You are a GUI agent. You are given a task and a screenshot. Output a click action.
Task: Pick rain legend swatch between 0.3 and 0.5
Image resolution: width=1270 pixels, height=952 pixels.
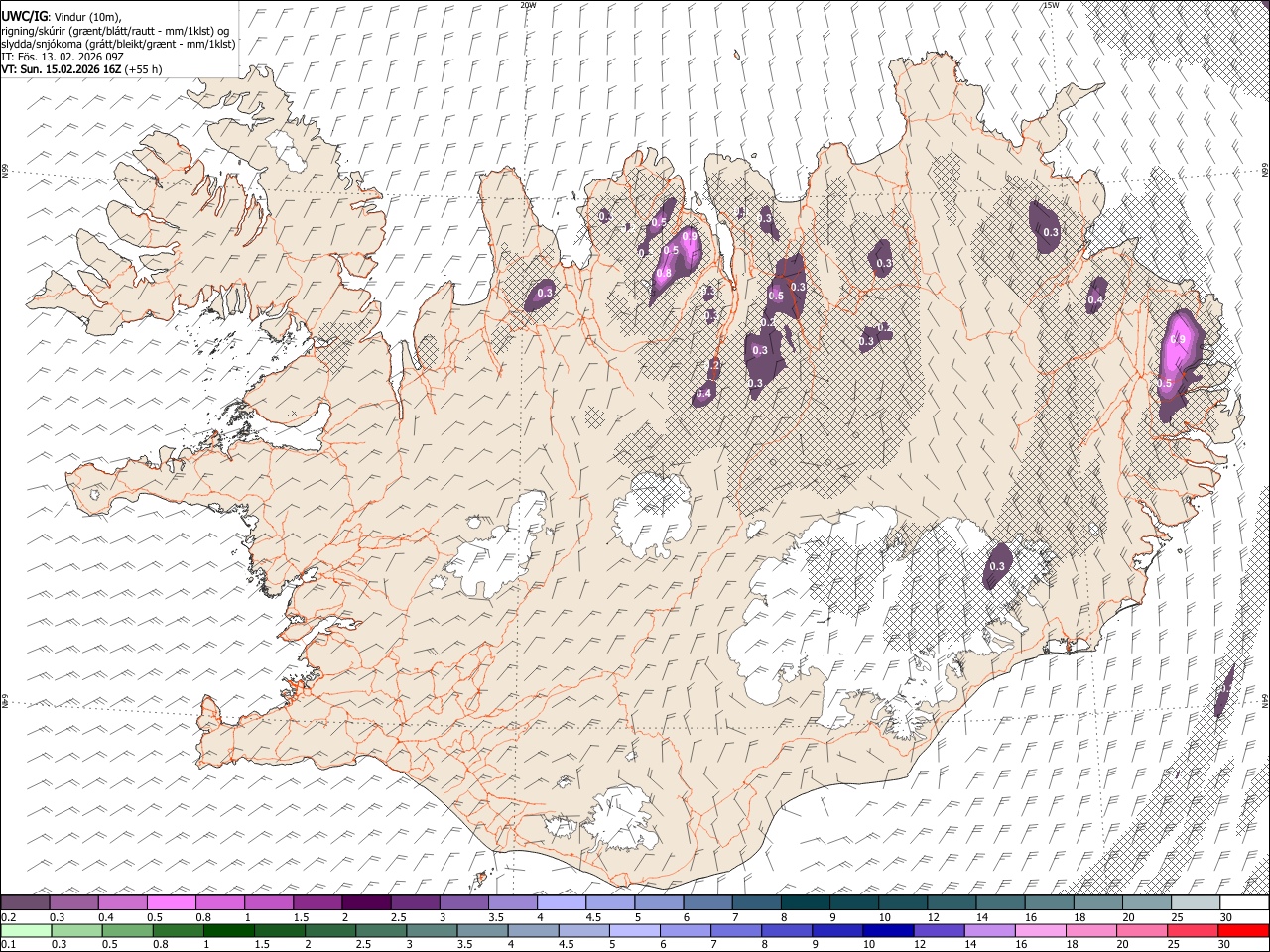pyautogui.click(x=75, y=931)
